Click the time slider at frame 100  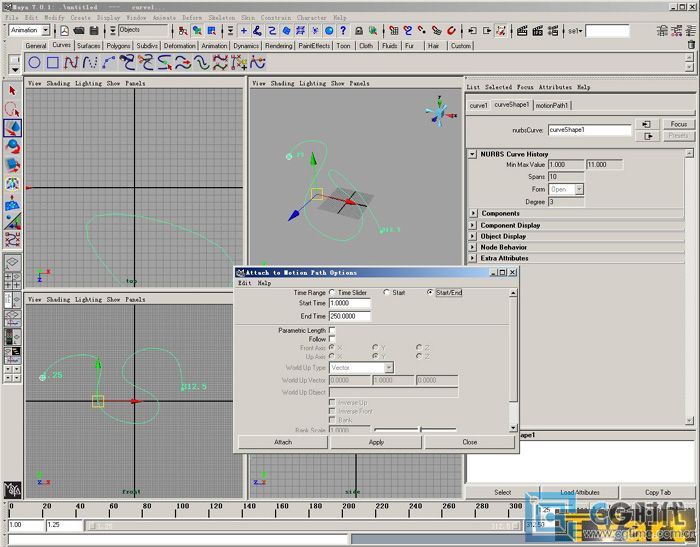click(x=177, y=509)
